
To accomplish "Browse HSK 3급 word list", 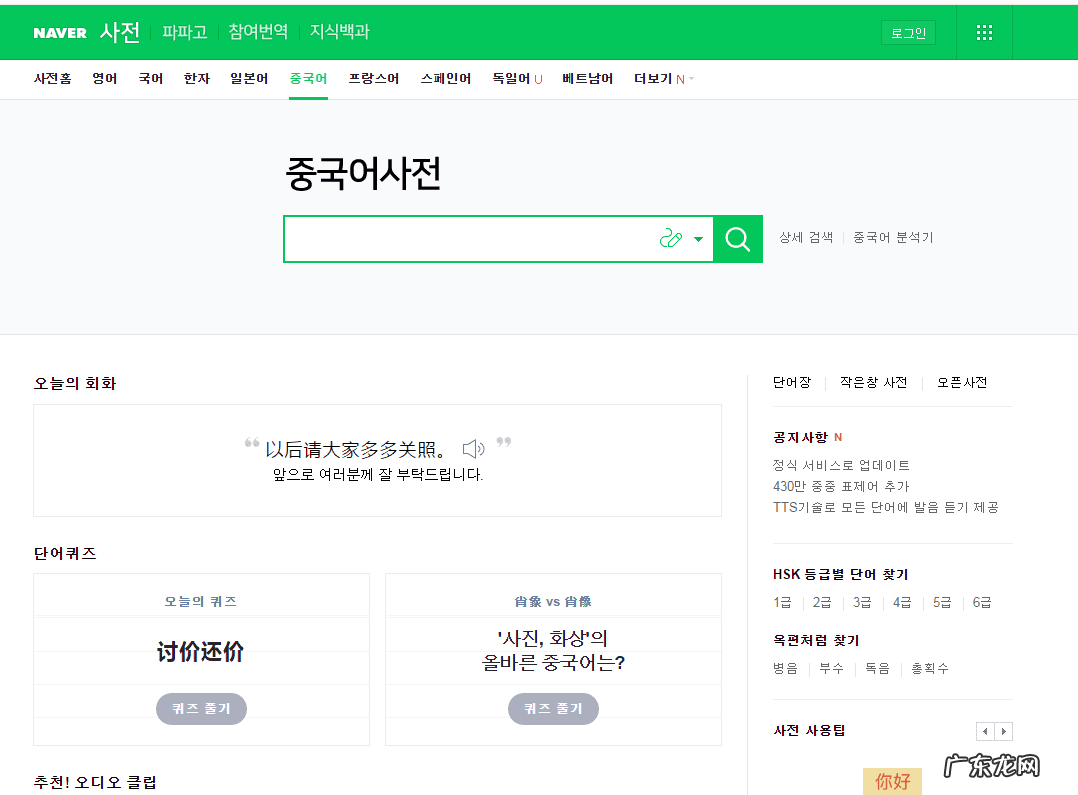I will [862, 602].
